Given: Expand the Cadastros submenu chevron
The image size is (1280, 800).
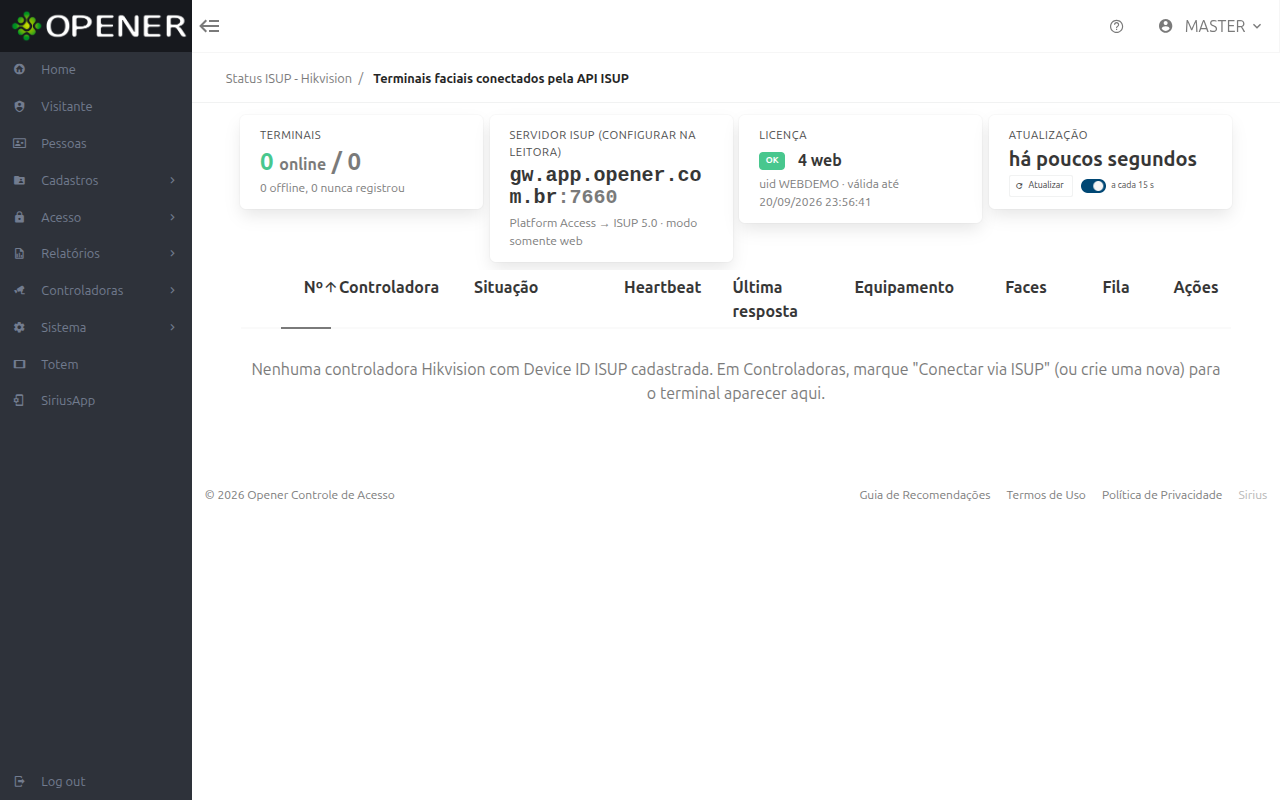Looking at the screenshot, I should pos(173,181).
